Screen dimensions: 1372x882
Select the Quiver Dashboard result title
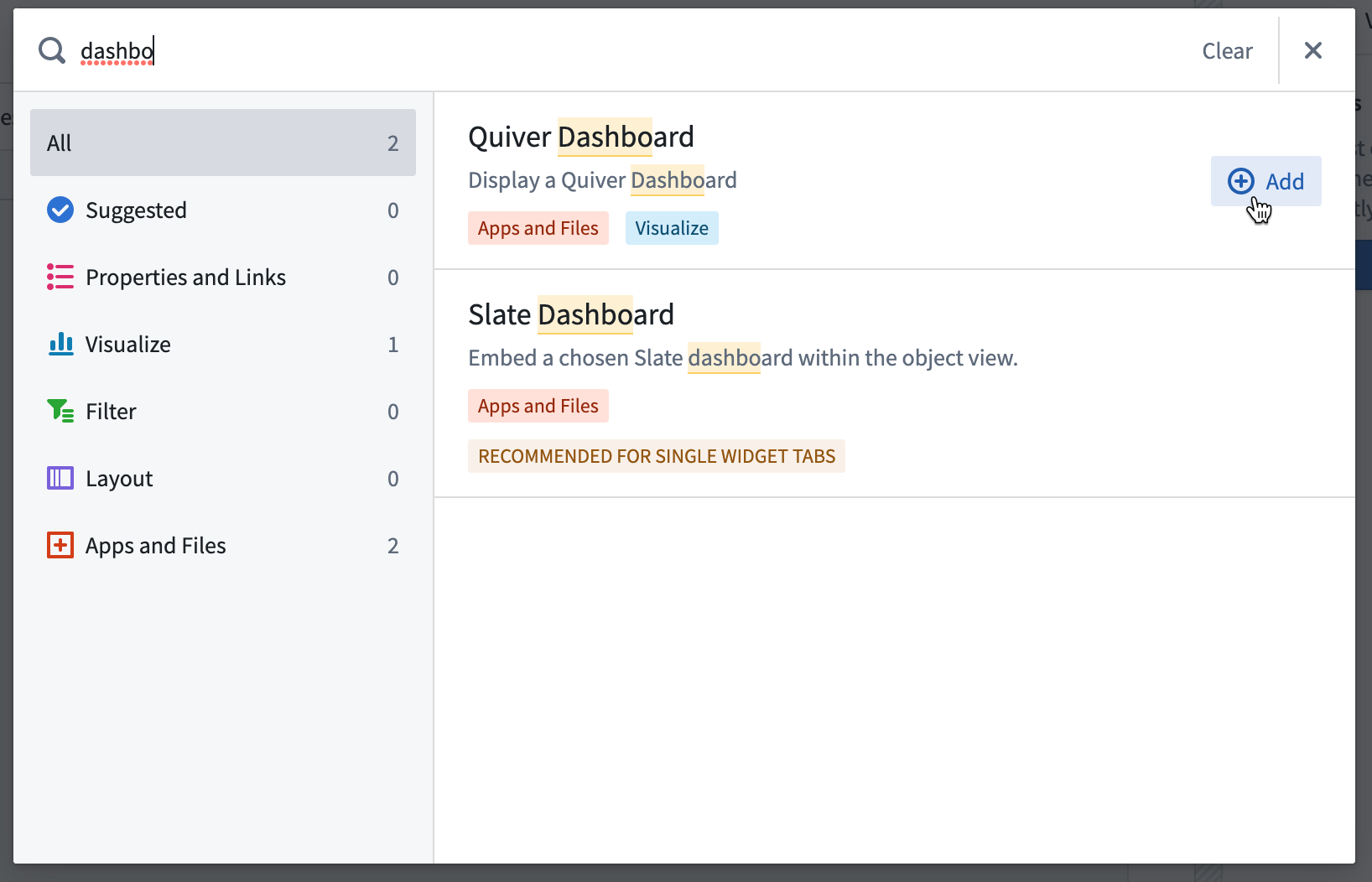coord(581,137)
